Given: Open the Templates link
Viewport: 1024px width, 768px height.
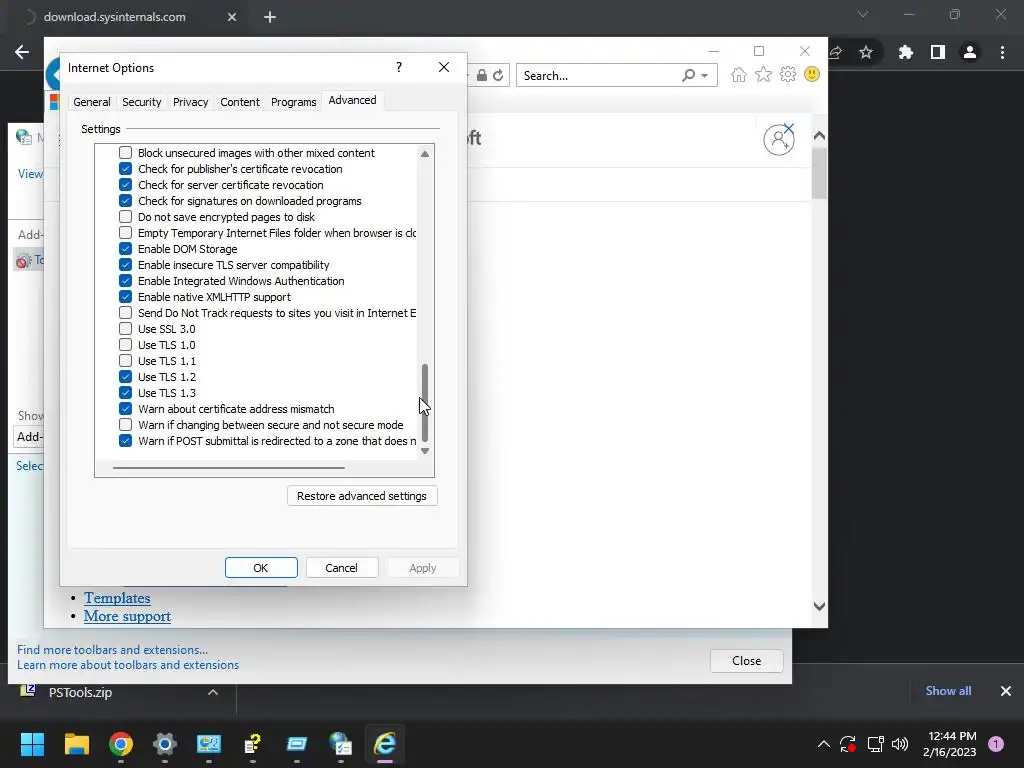Looking at the screenshot, I should click(117, 598).
